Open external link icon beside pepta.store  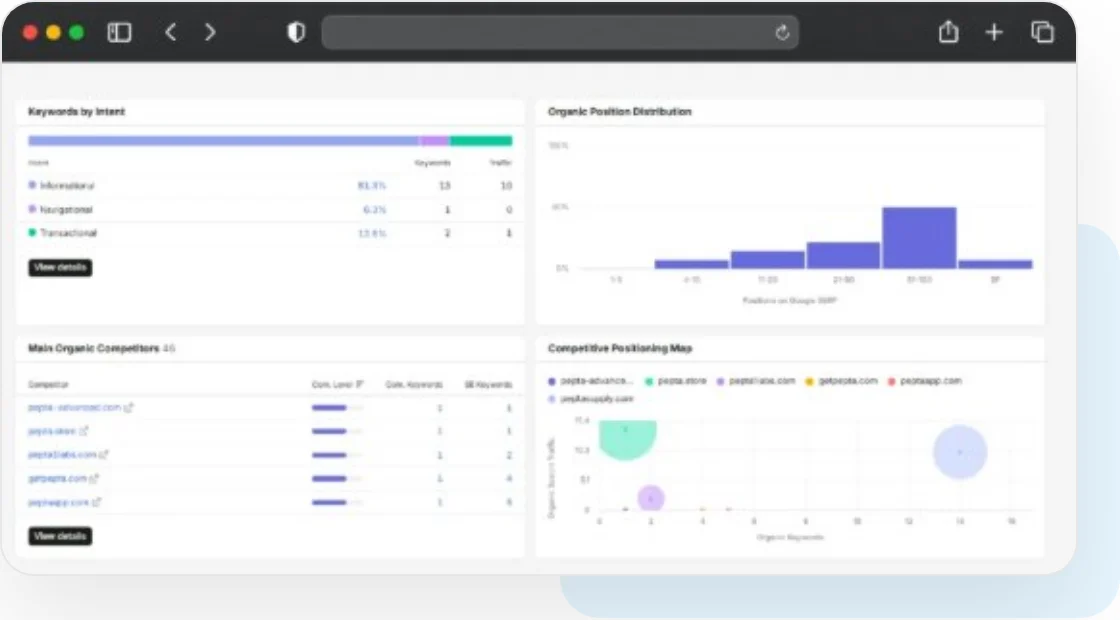[x=84, y=431]
